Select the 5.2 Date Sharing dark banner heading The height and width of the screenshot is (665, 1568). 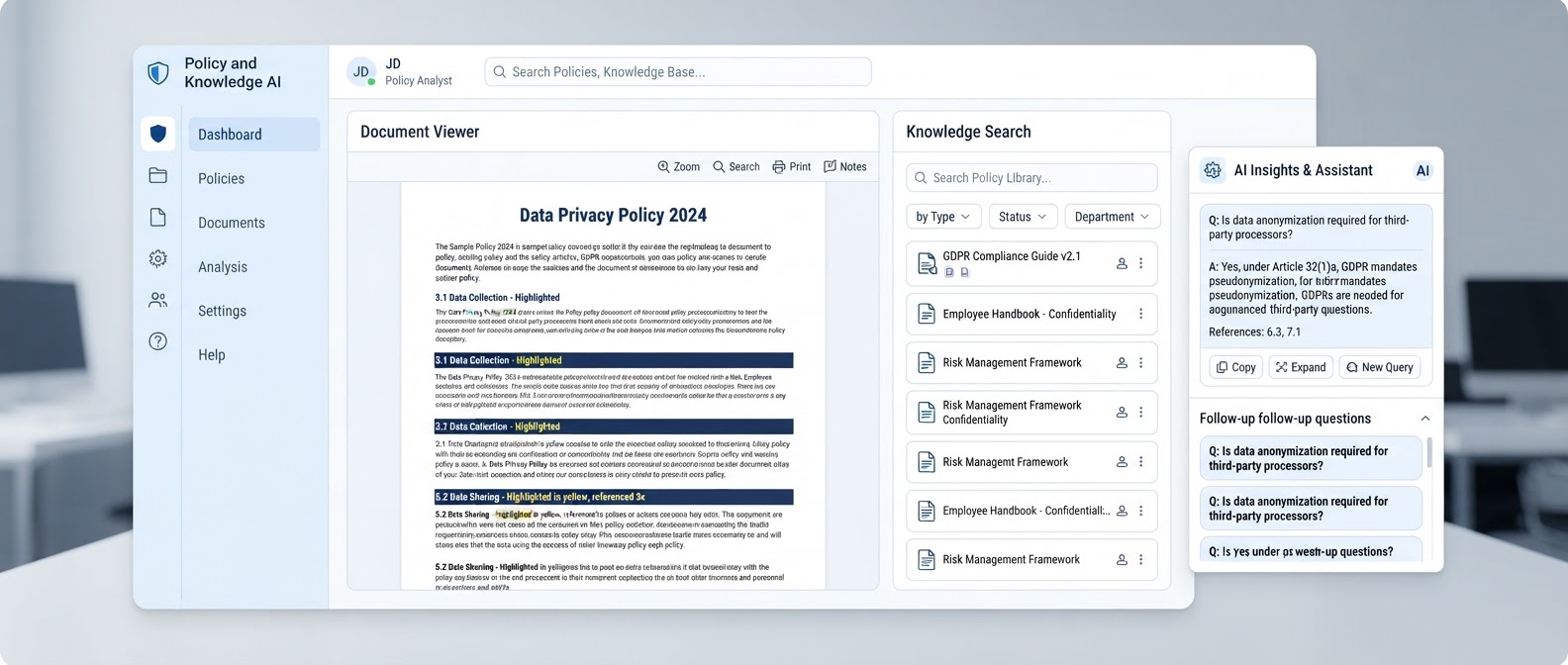coord(614,497)
